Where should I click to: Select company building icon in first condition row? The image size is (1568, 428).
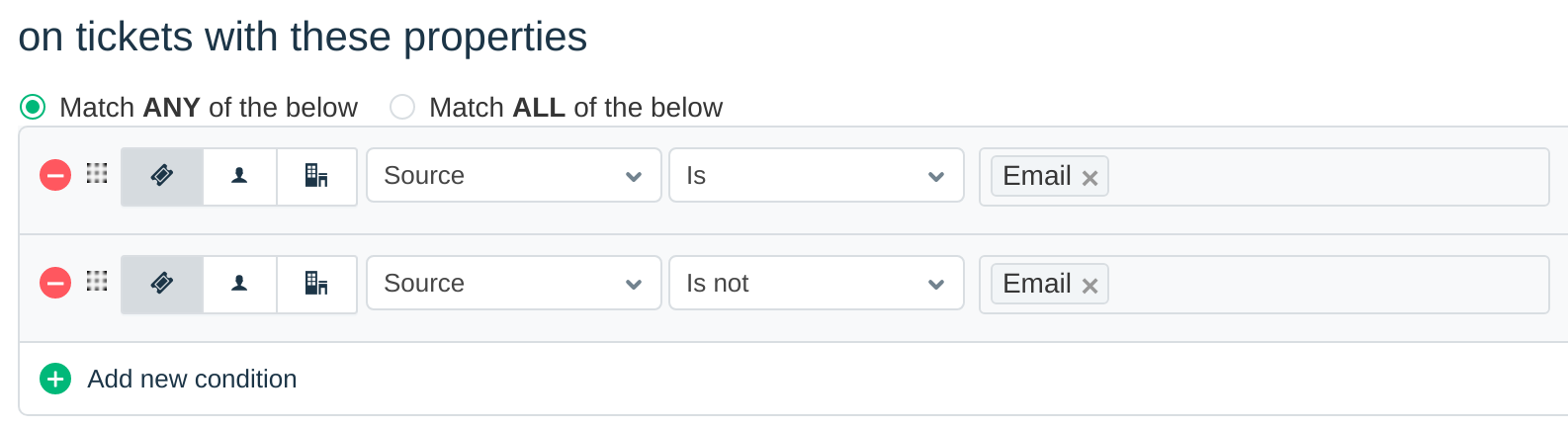click(316, 176)
